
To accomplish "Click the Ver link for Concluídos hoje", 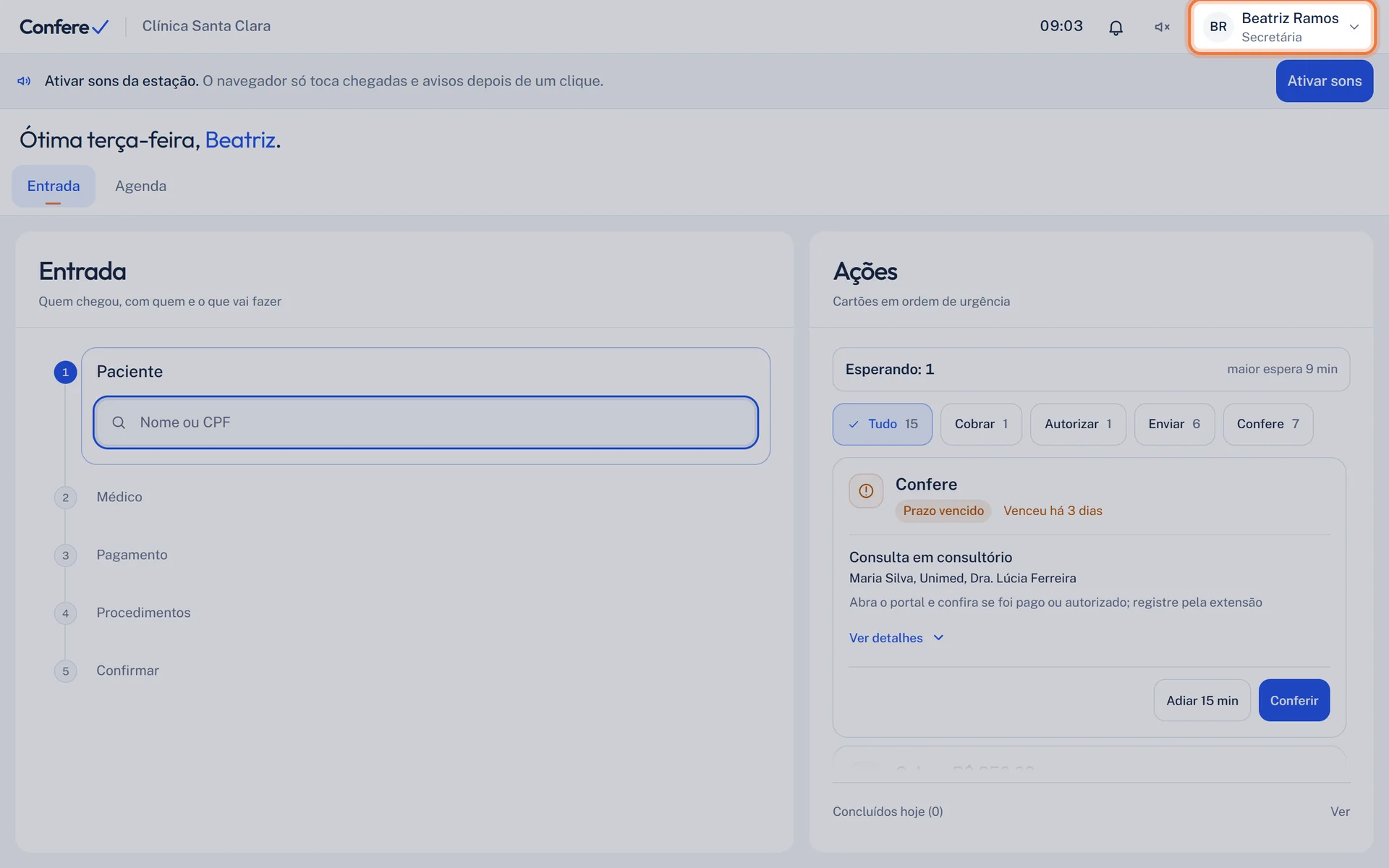I will (1340, 812).
